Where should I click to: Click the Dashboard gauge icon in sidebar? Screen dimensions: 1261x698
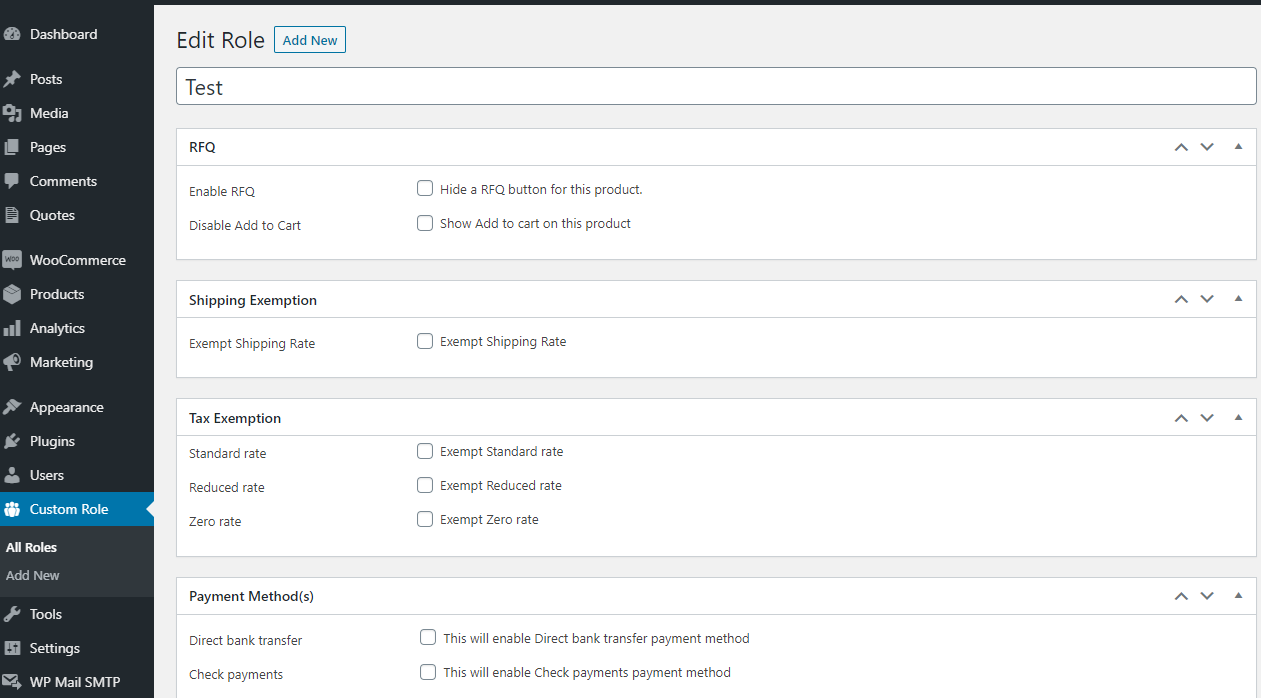(12, 34)
